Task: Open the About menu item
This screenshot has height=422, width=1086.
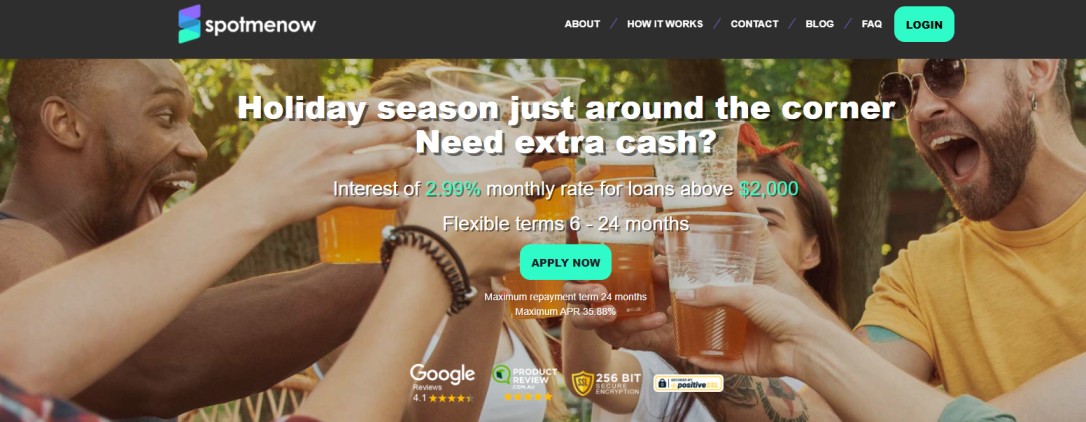Action: (582, 24)
